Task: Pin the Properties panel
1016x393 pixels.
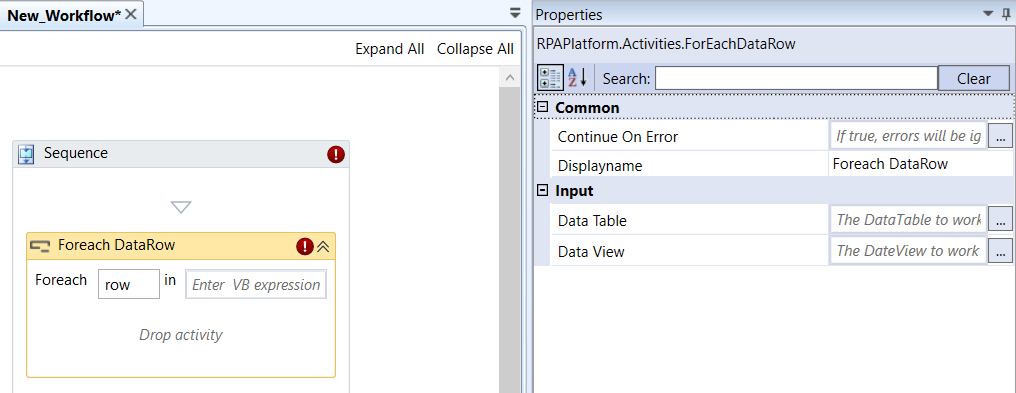Action: coord(1006,14)
